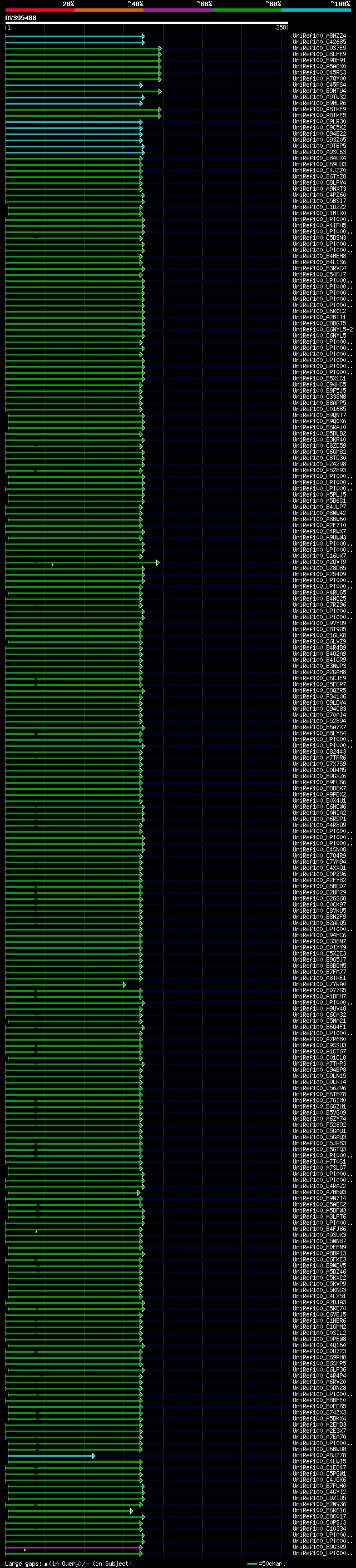This screenshot has height=1568, width=356.
Task: Select hit UniRef100_B9HTU4
Action: (319, 91)
